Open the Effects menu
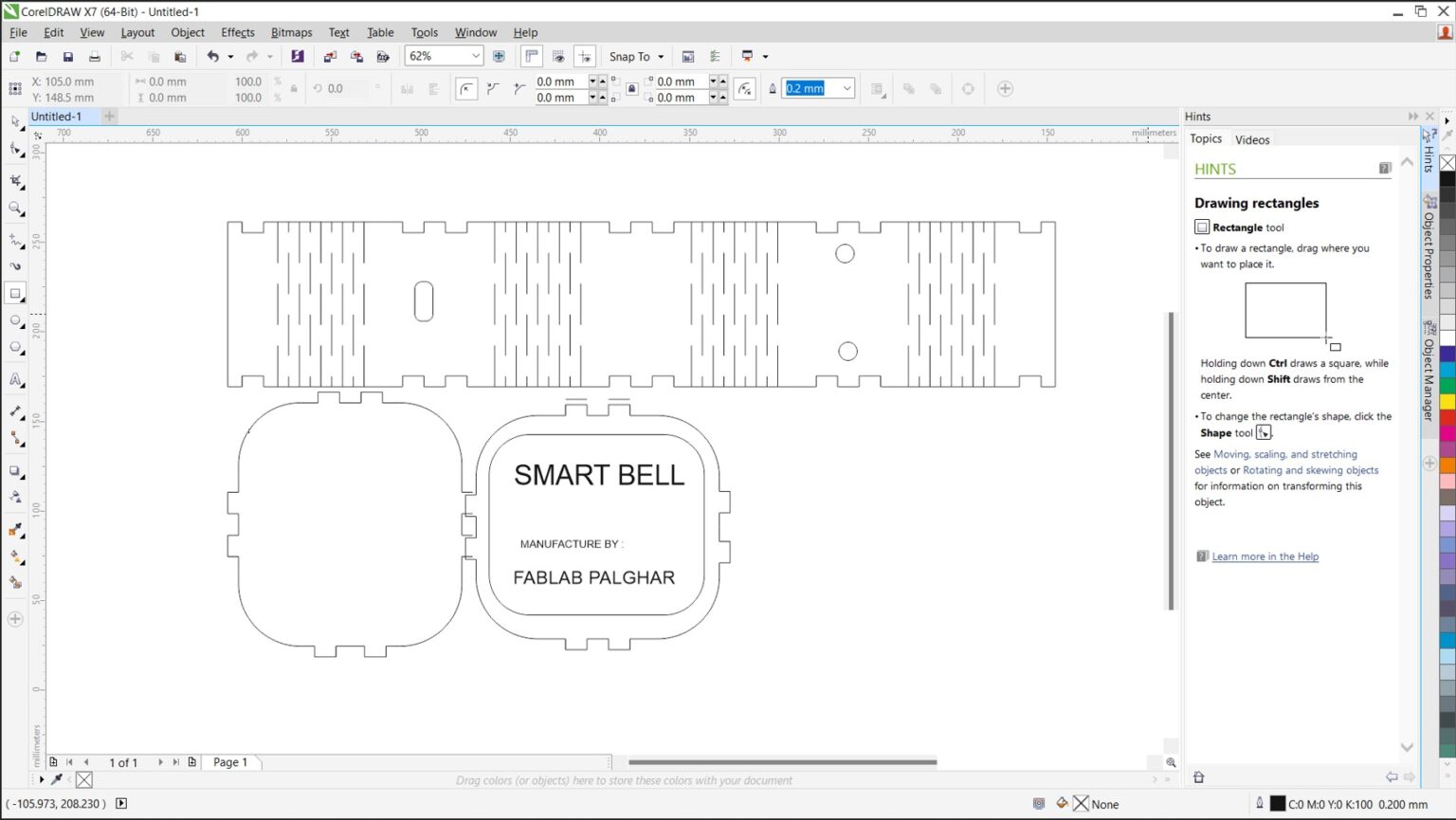Viewport: 1456px width, 820px height. 238,32
